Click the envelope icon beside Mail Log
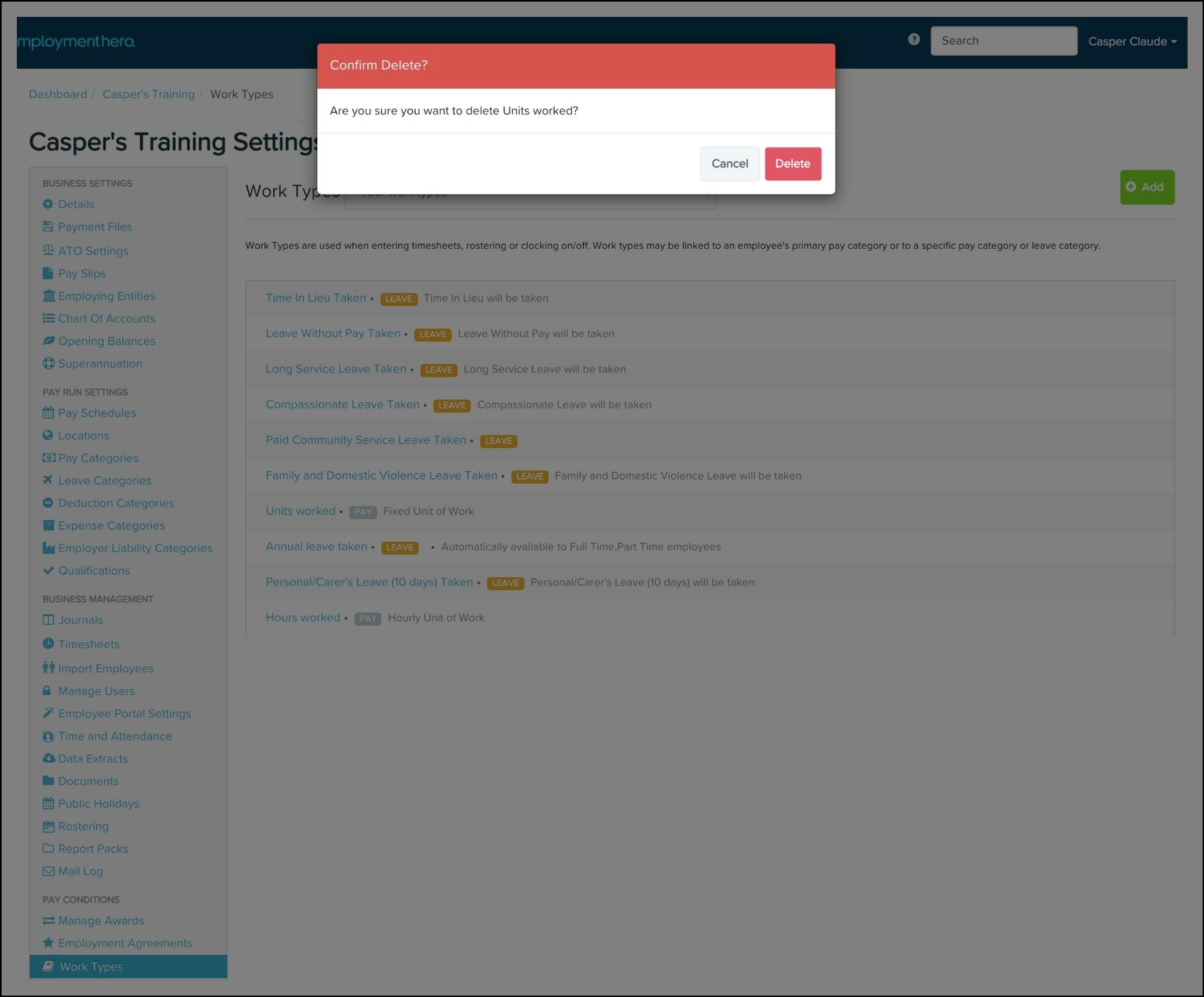 (48, 871)
